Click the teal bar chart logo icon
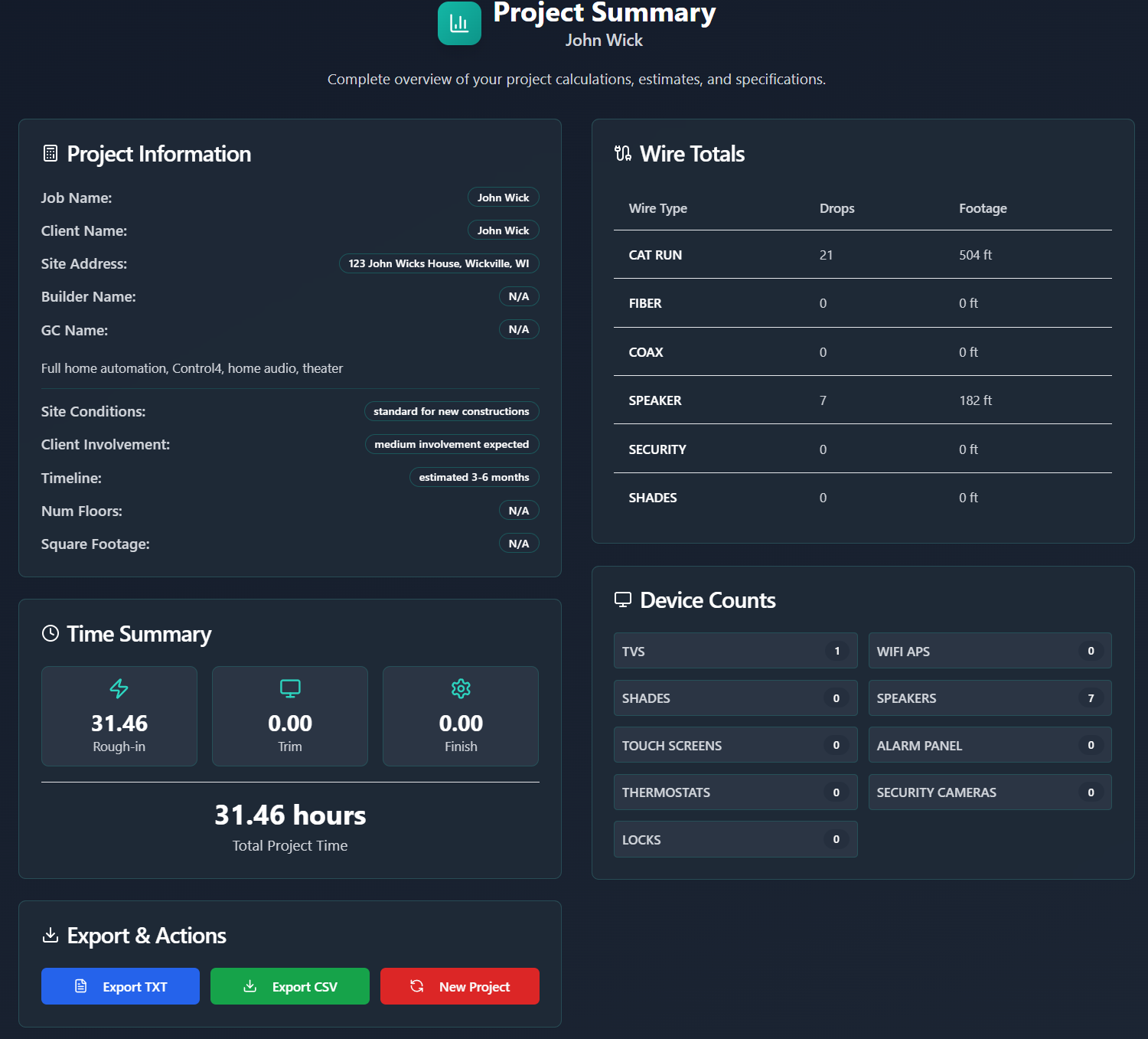Image resolution: width=1148 pixels, height=1039 pixels. pos(459,23)
